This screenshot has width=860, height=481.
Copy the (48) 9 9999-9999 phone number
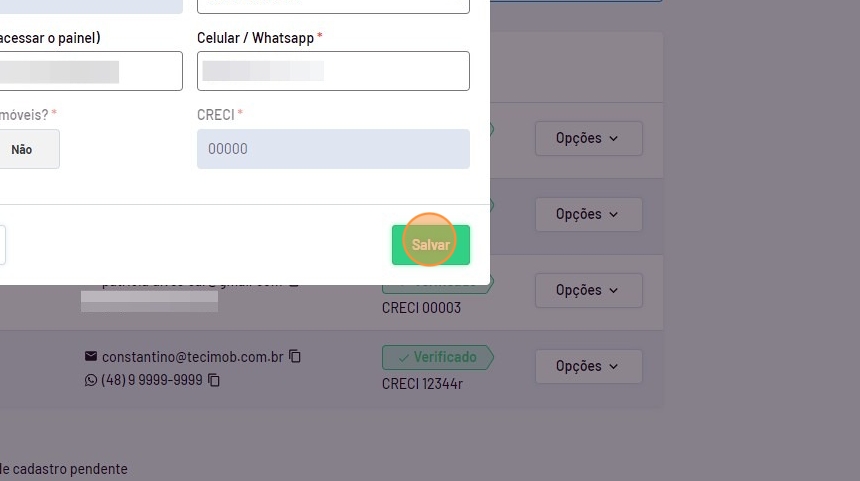pyautogui.click(x=214, y=381)
